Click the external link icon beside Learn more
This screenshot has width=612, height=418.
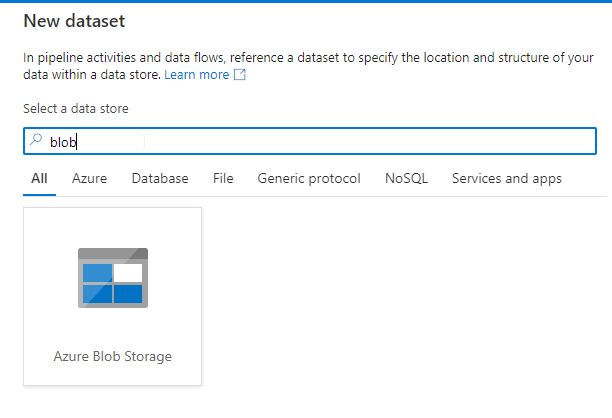(239, 75)
